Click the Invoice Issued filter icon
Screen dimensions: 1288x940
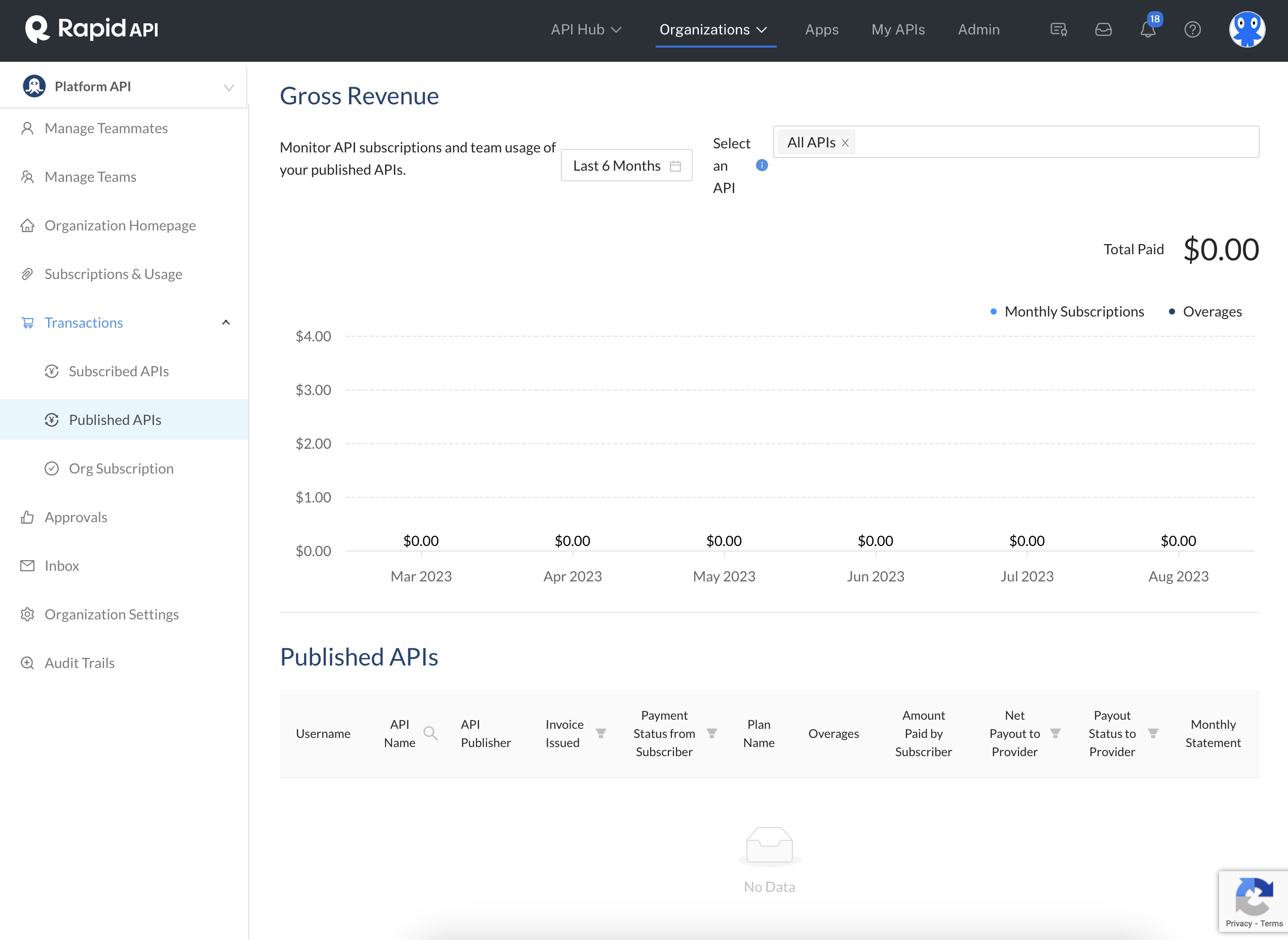[x=600, y=733]
